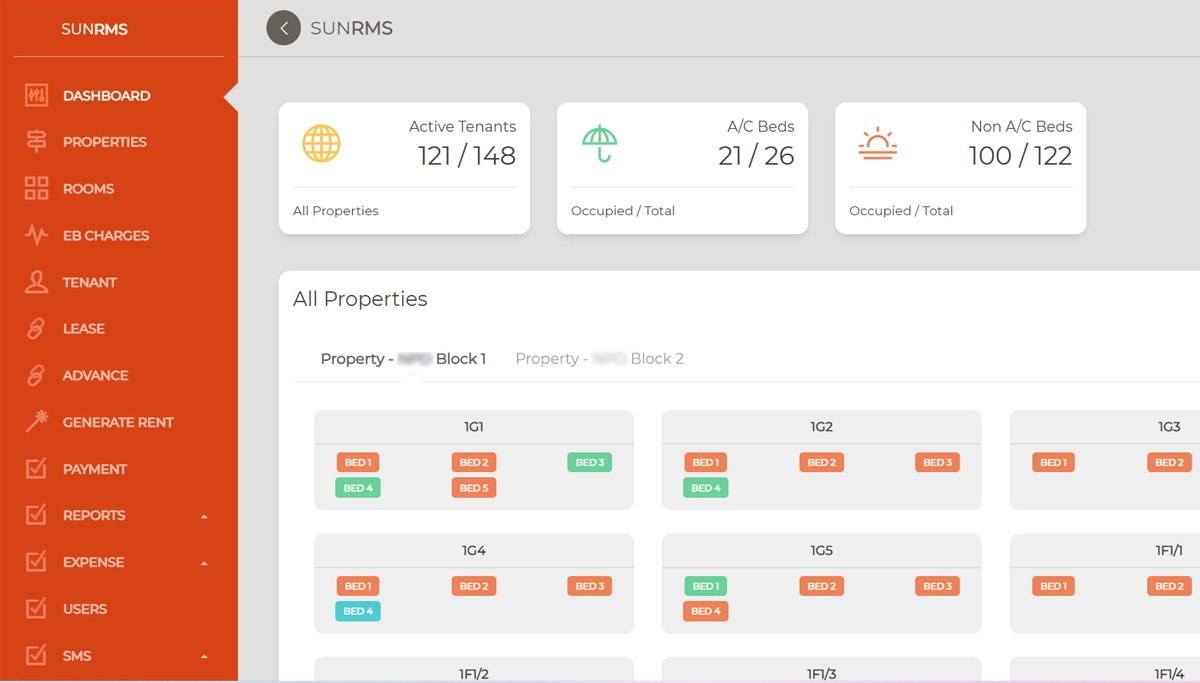Select BED 1 in room 1G3
This screenshot has width=1200, height=683.
coord(1054,462)
